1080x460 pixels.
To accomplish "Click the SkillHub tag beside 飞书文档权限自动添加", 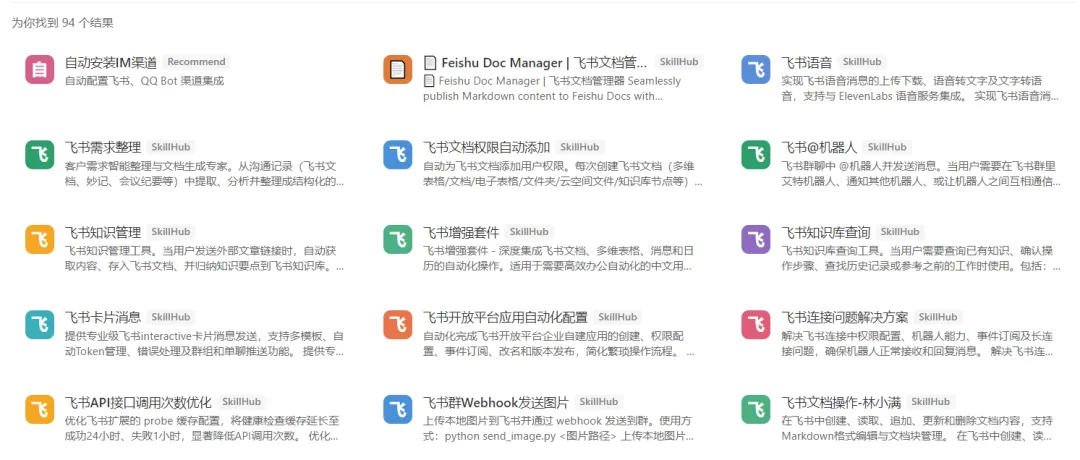I will (x=580, y=147).
